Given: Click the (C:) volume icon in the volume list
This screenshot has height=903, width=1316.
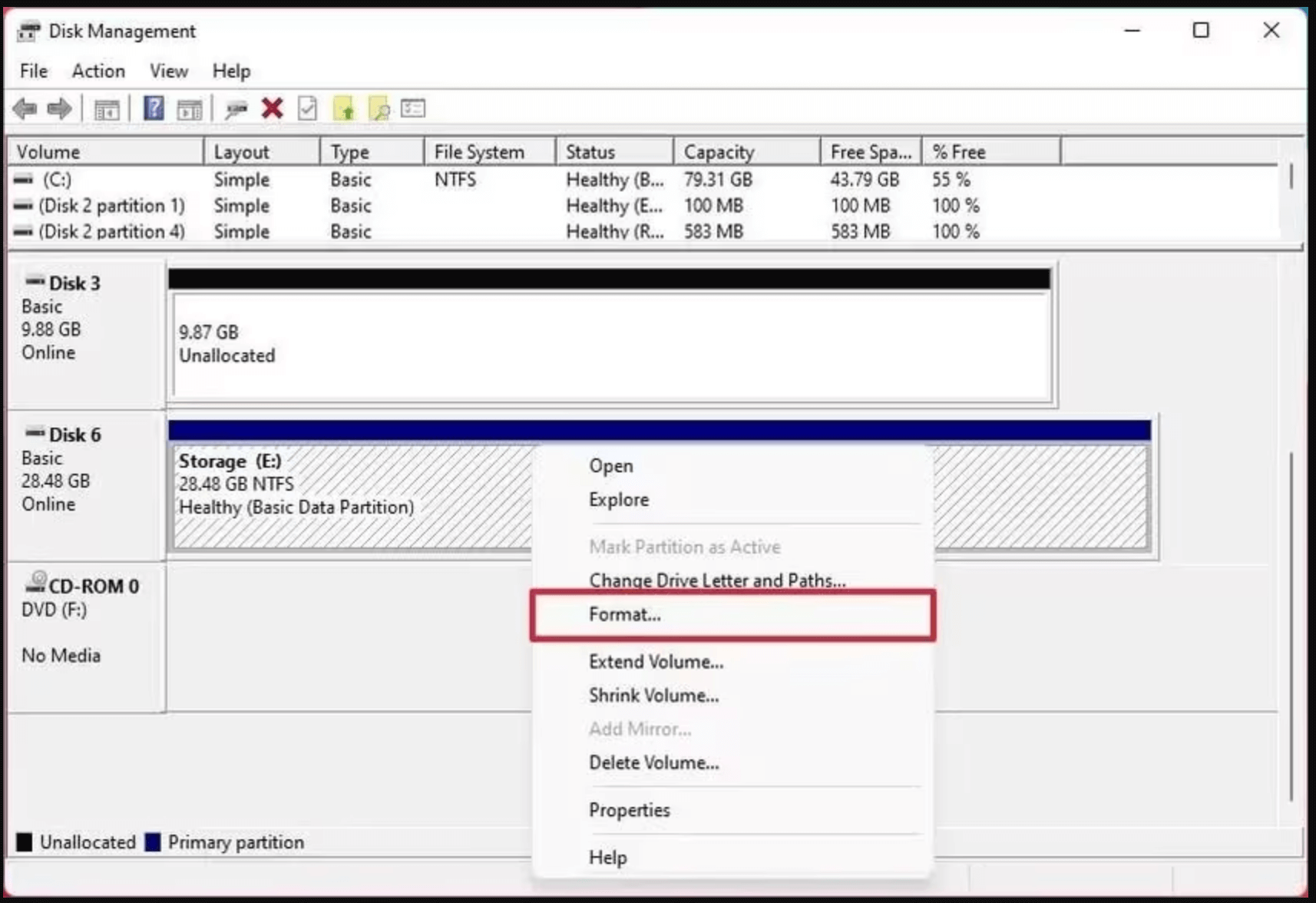Looking at the screenshot, I should [x=21, y=179].
